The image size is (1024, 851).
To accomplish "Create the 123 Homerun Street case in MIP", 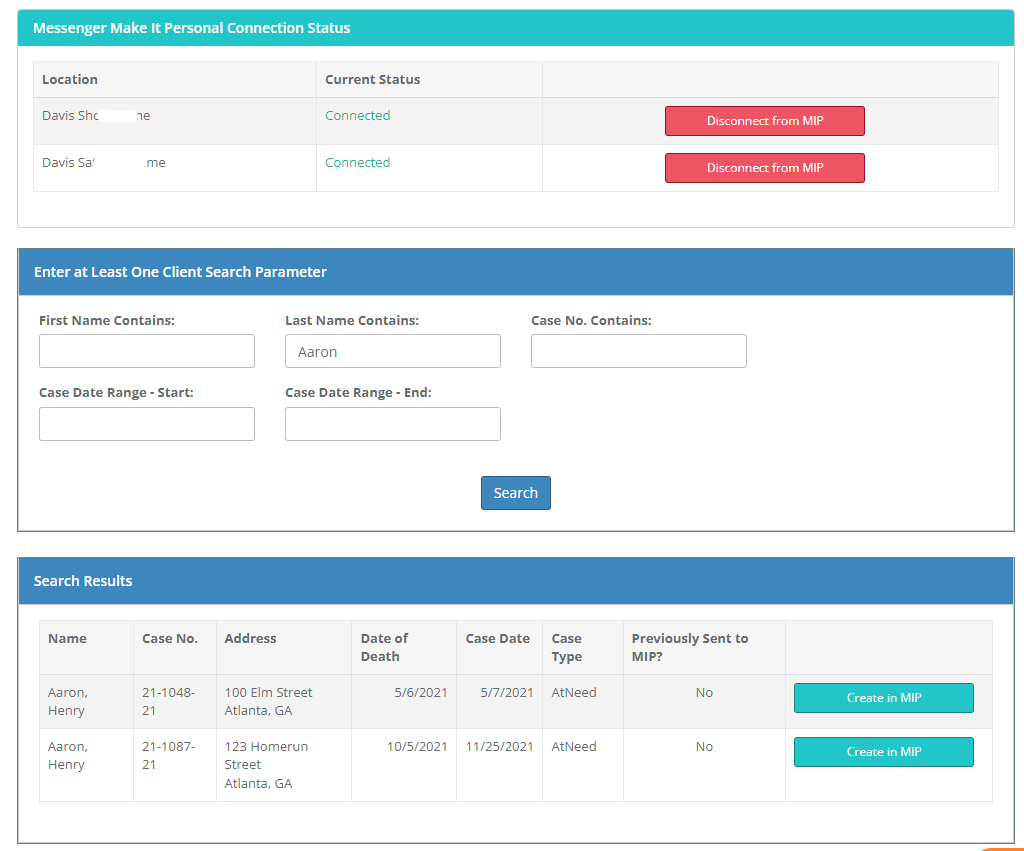I will point(883,752).
